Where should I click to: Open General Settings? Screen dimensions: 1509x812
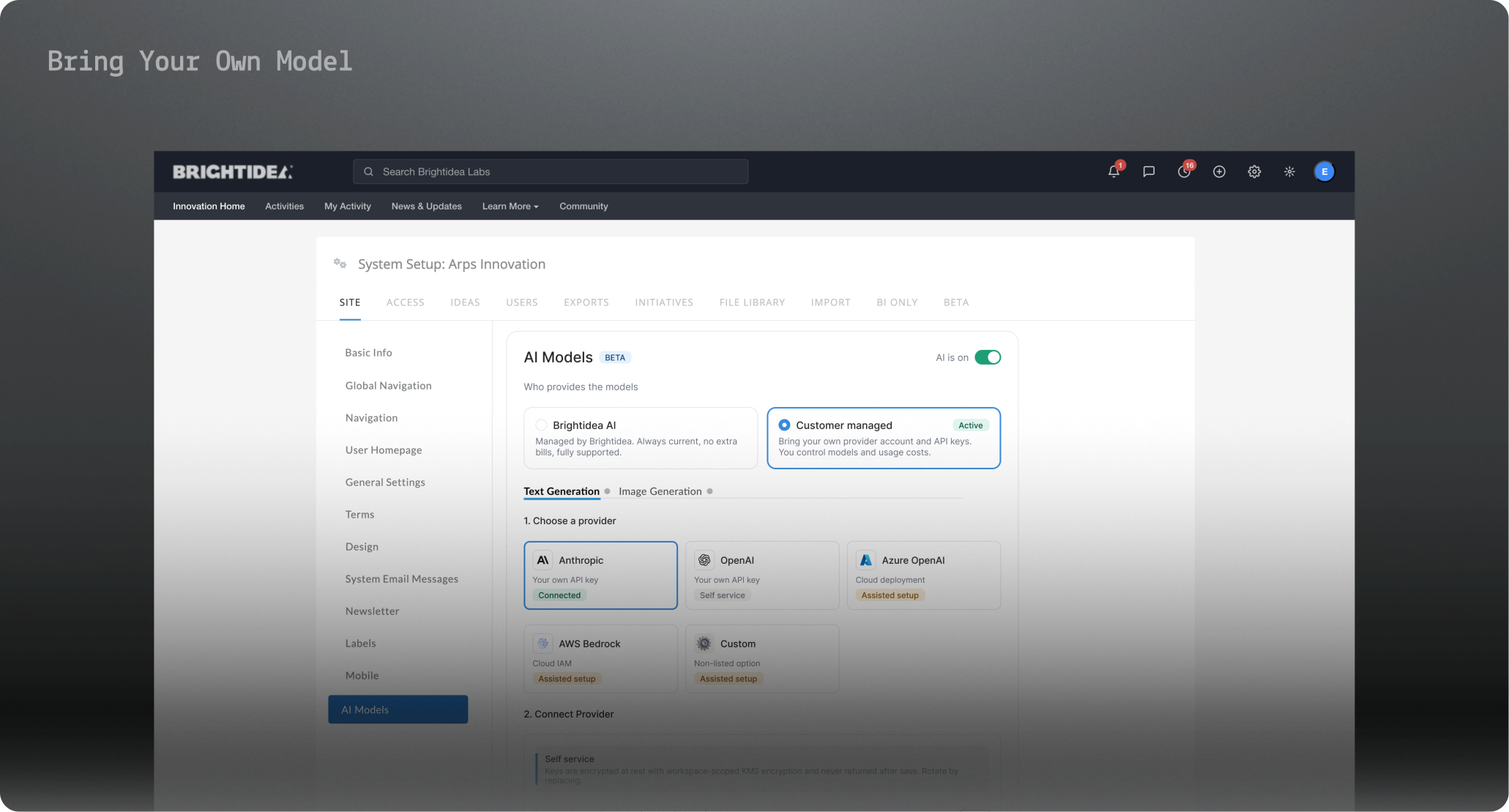[385, 483]
